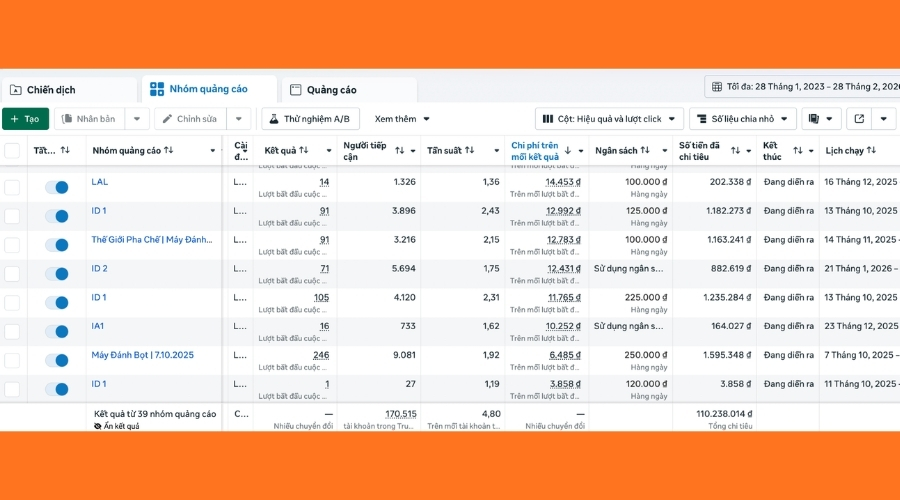Click sort arrow on Chi phí trên mỗi kết quả
Viewport: 900px width, 500px height.
[567, 151]
